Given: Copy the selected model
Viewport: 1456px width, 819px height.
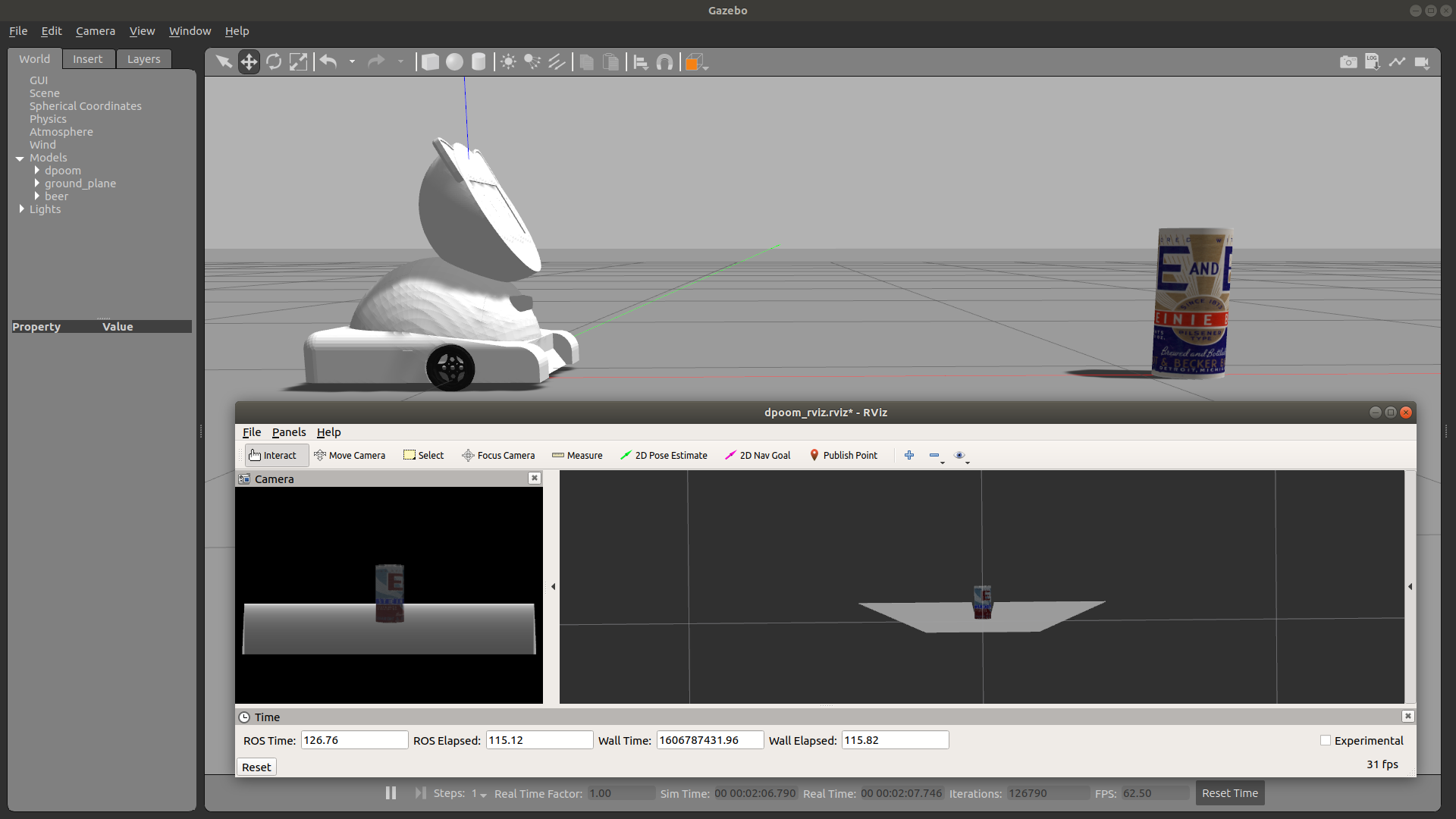Looking at the screenshot, I should 586,62.
